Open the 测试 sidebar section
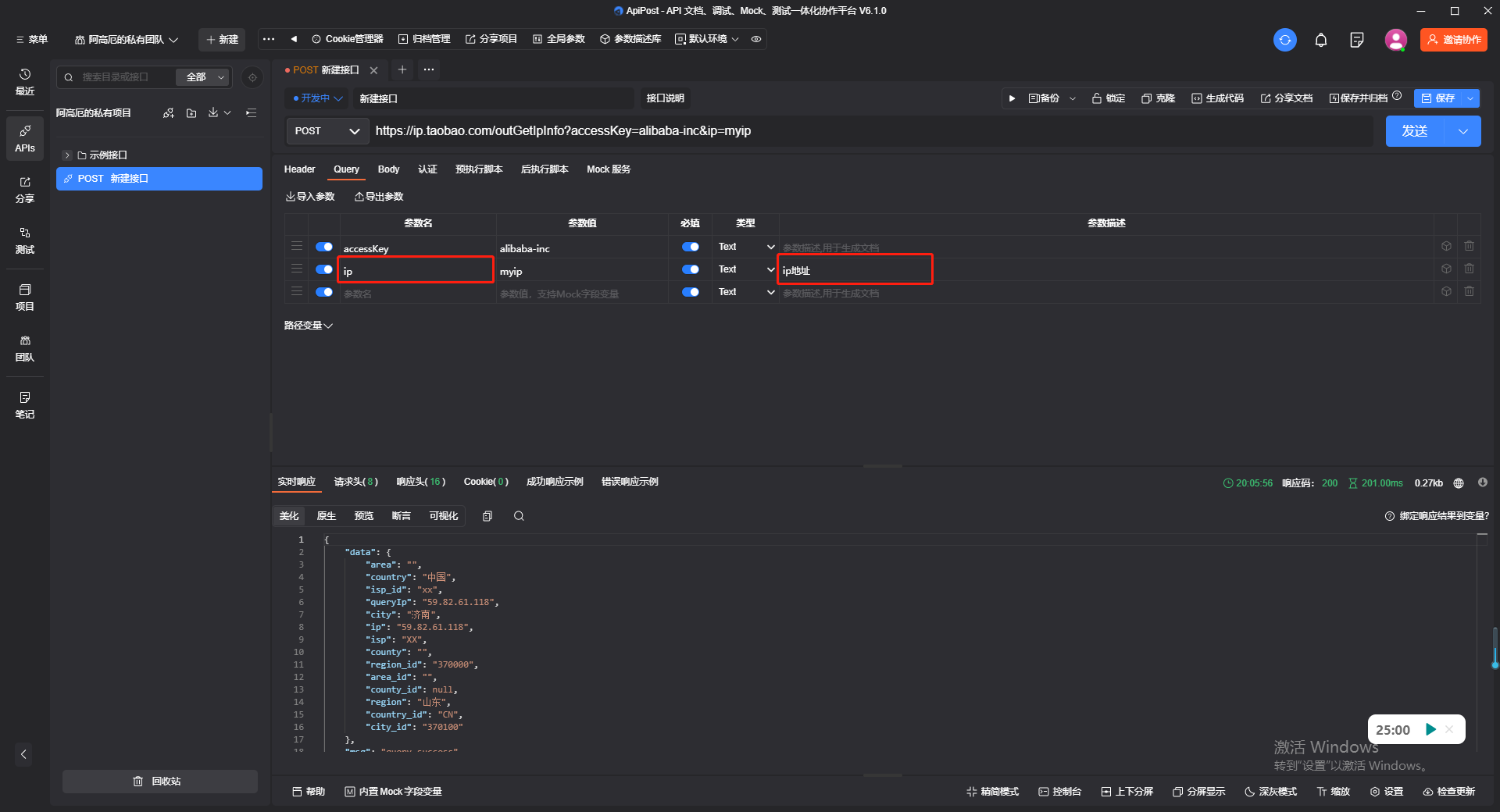 tap(25, 240)
